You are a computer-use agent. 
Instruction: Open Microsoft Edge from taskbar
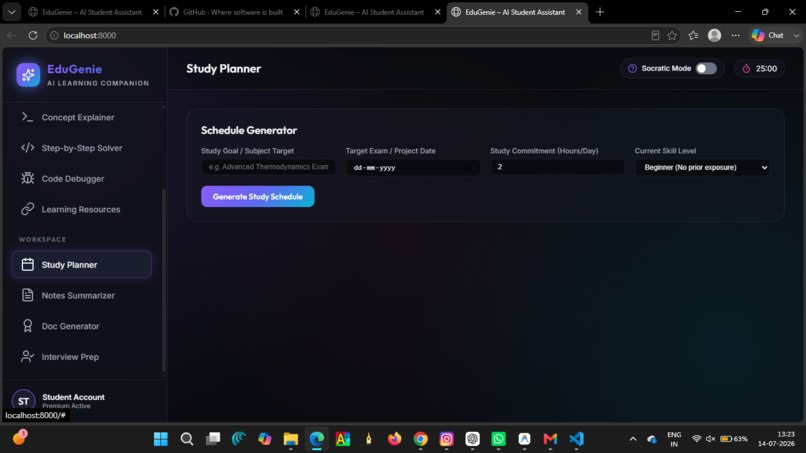(317, 439)
